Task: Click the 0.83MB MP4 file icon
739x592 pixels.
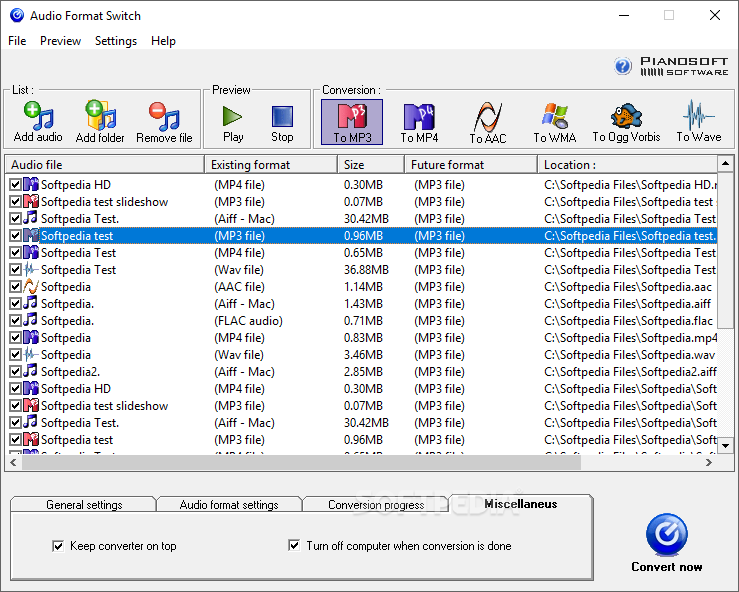Action: point(31,337)
